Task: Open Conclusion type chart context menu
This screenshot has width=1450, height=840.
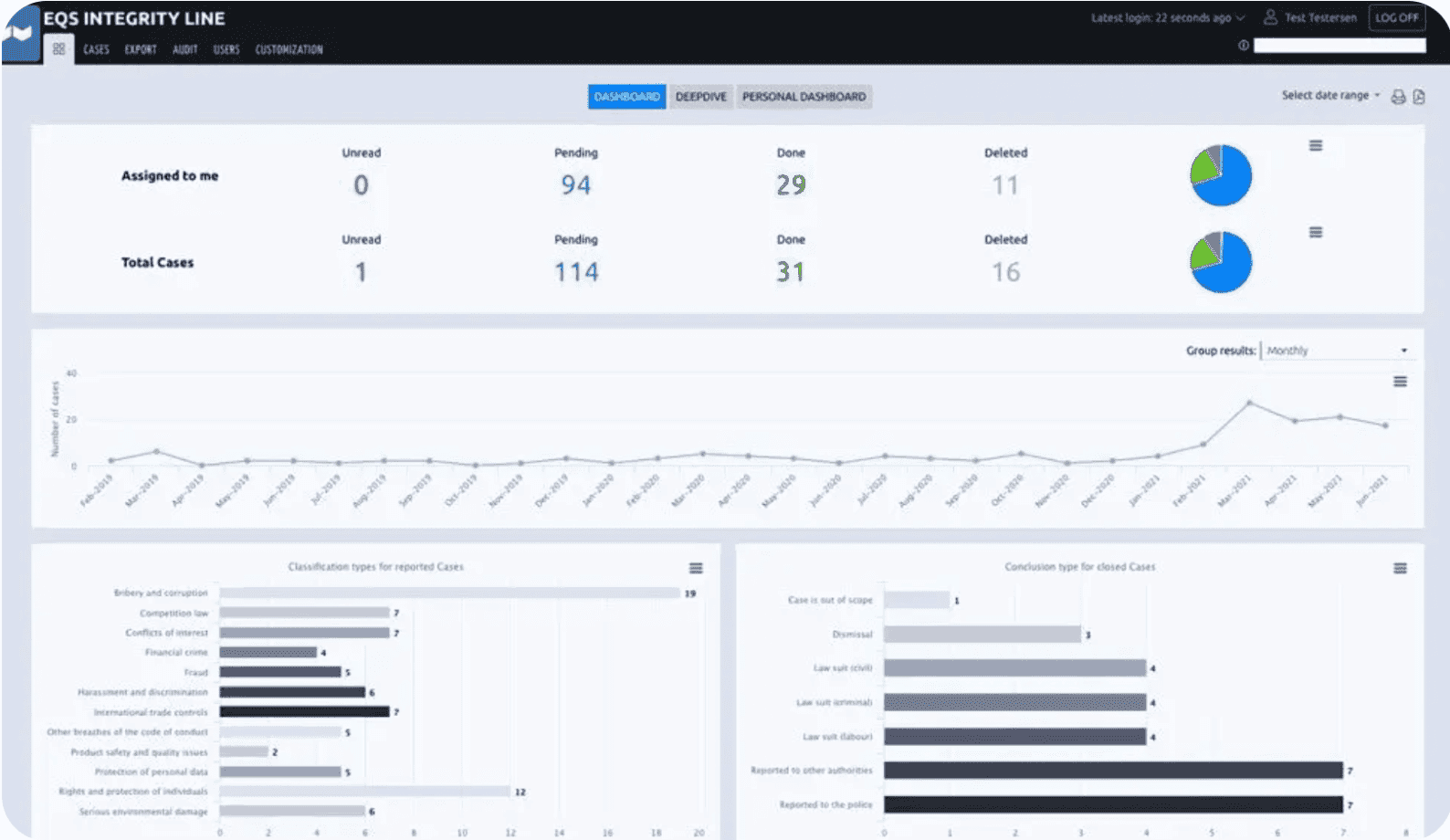Action: point(1400,569)
